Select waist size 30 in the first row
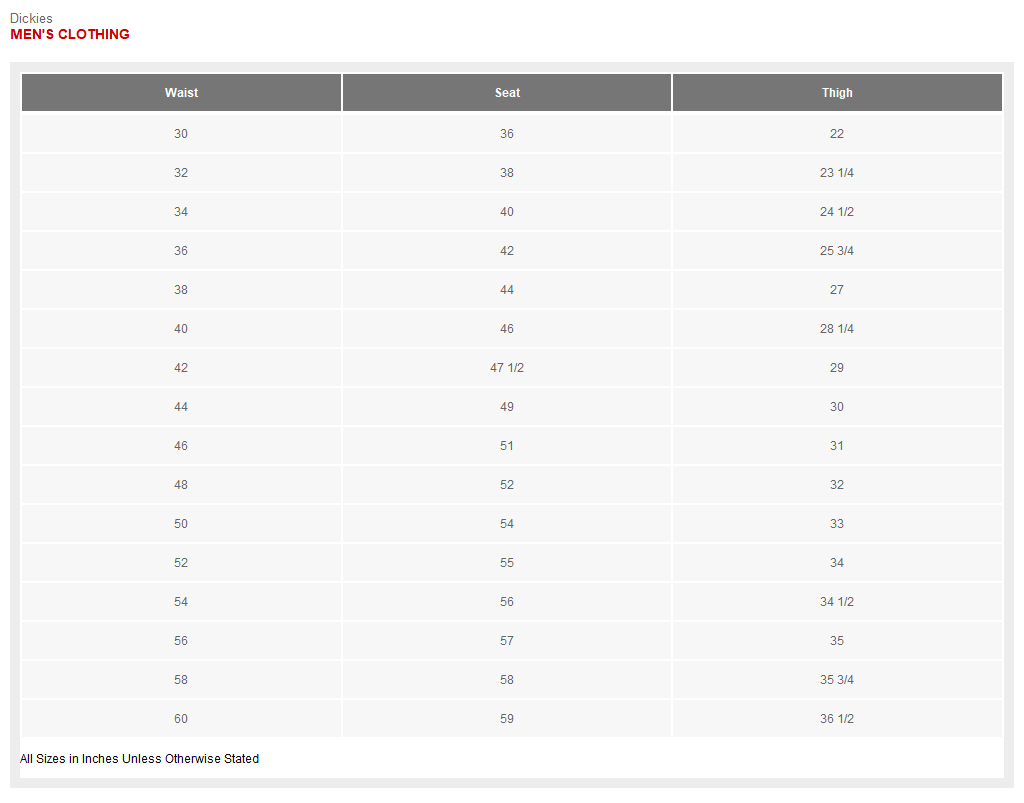The height and width of the screenshot is (803, 1024). (x=181, y=134)
